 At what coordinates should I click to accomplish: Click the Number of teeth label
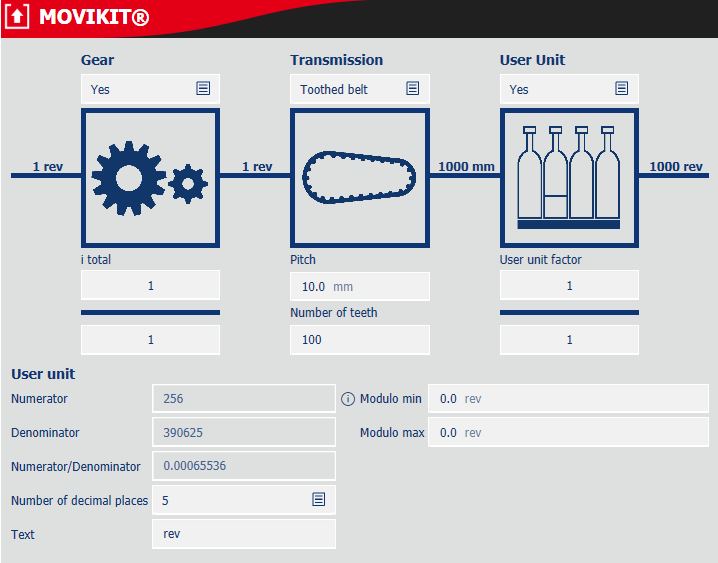pyautogui.click(x=334, y=313)
